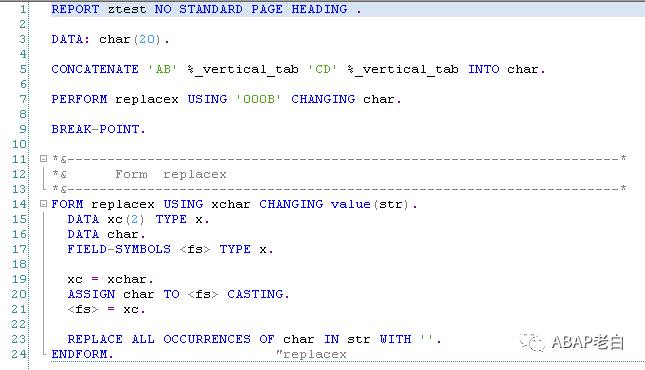
Task: Click 'DATA char' on line 16
Action: pyautogui.click(x=103, y=234)
